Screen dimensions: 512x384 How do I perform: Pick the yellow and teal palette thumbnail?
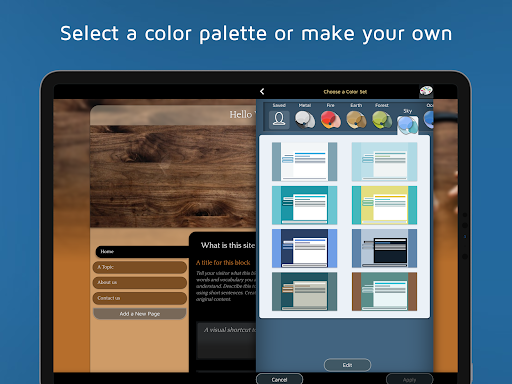coord(384,205)
